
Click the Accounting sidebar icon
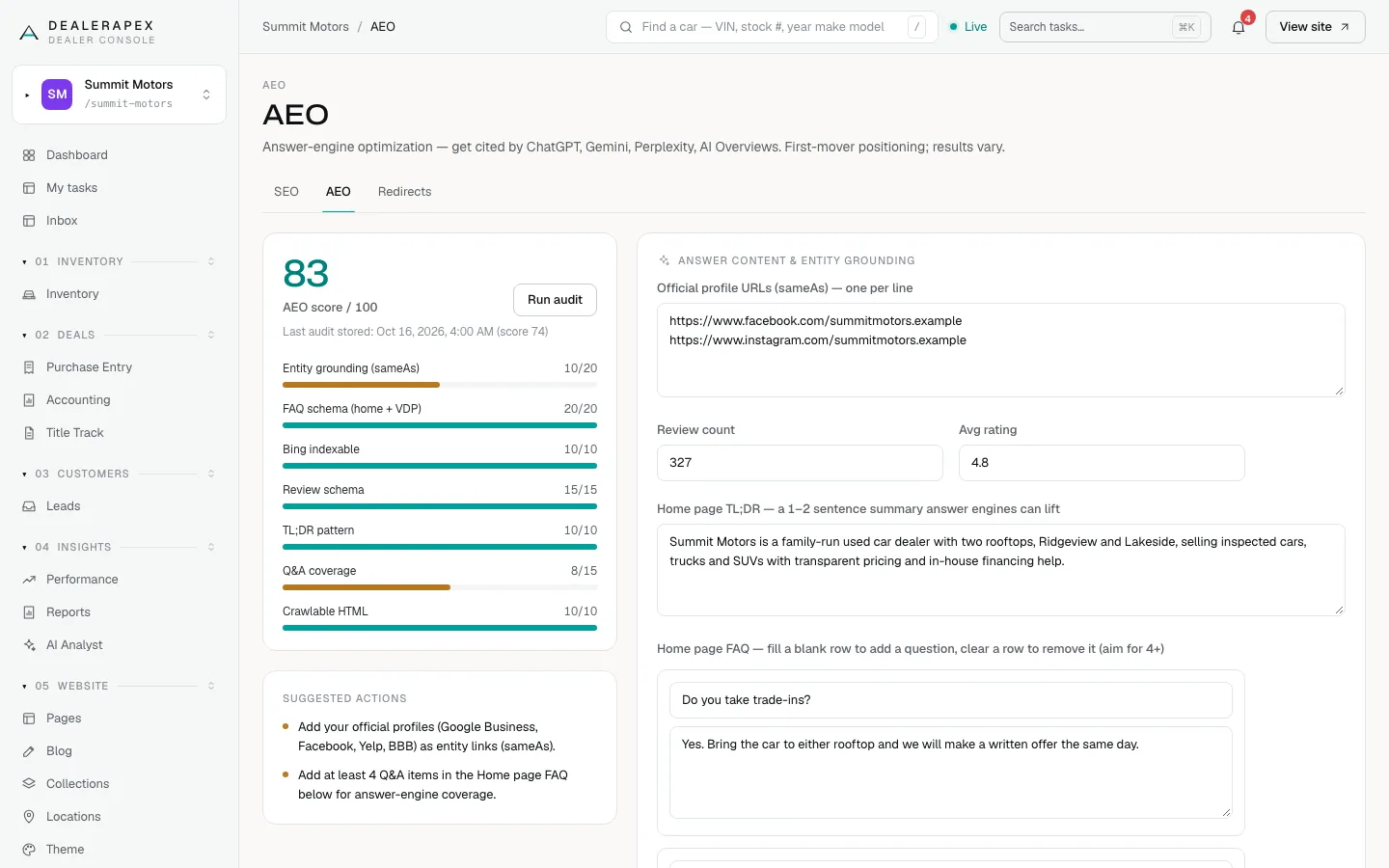29,400
